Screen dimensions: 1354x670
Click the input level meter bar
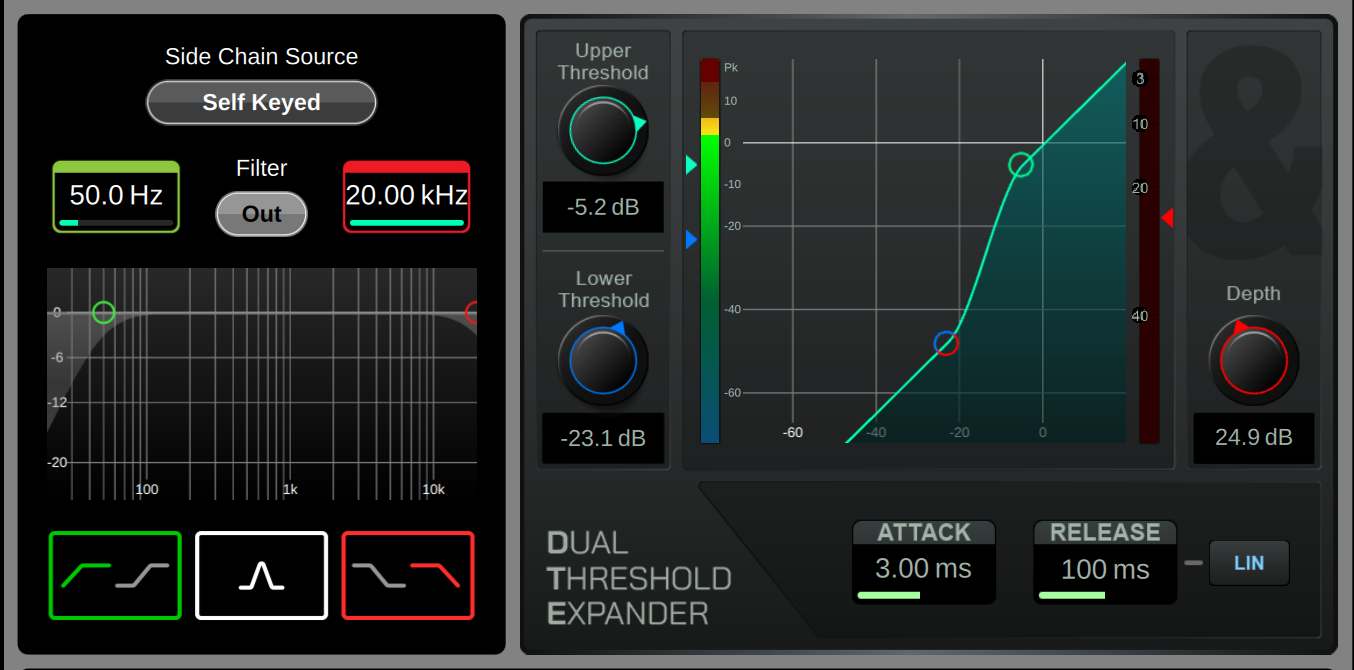710,250
